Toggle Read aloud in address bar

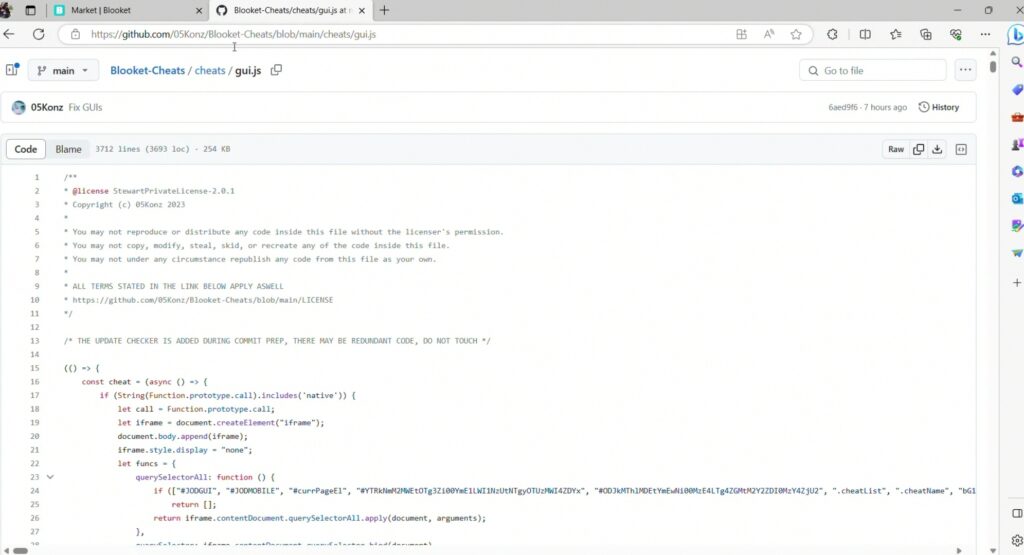(769, 34)
